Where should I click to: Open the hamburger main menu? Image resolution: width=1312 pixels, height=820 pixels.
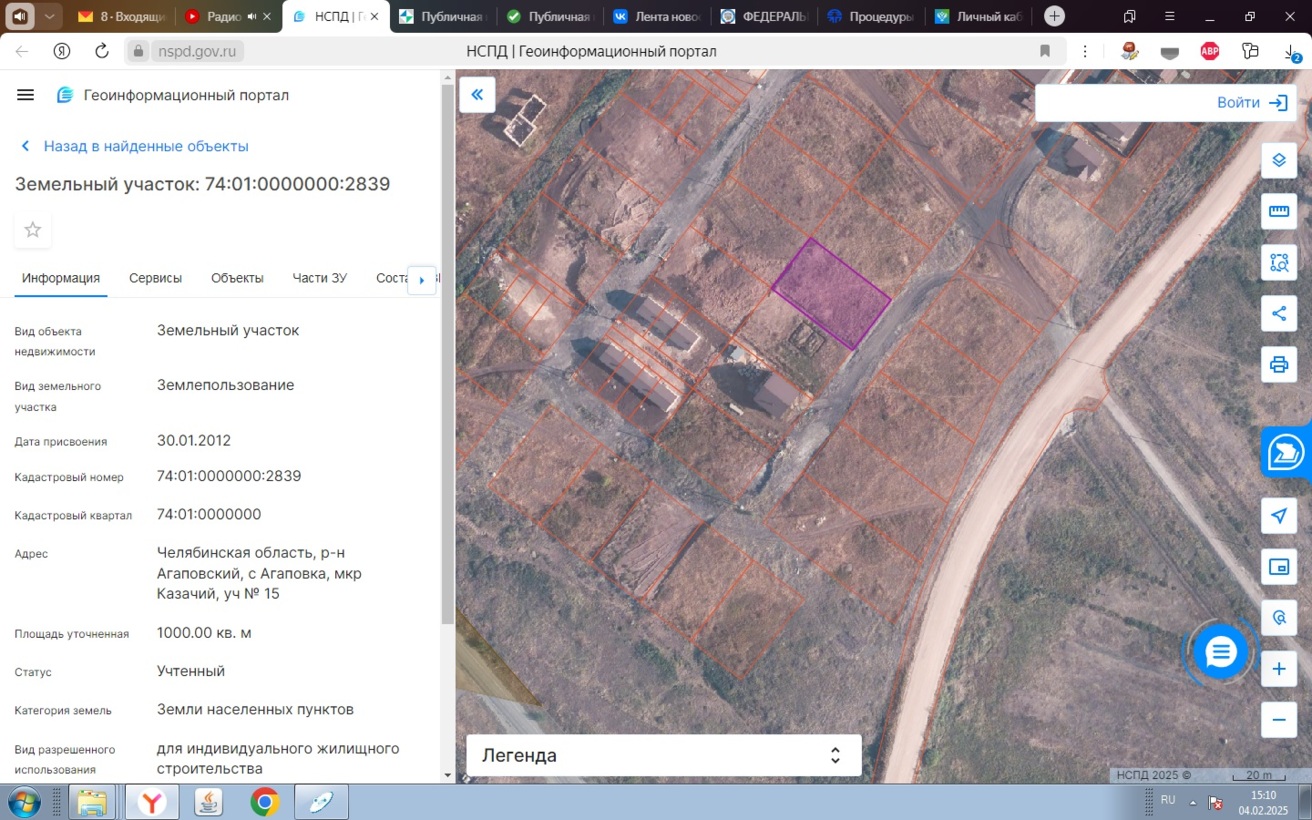pyautogui.click(x=26, y=95)
